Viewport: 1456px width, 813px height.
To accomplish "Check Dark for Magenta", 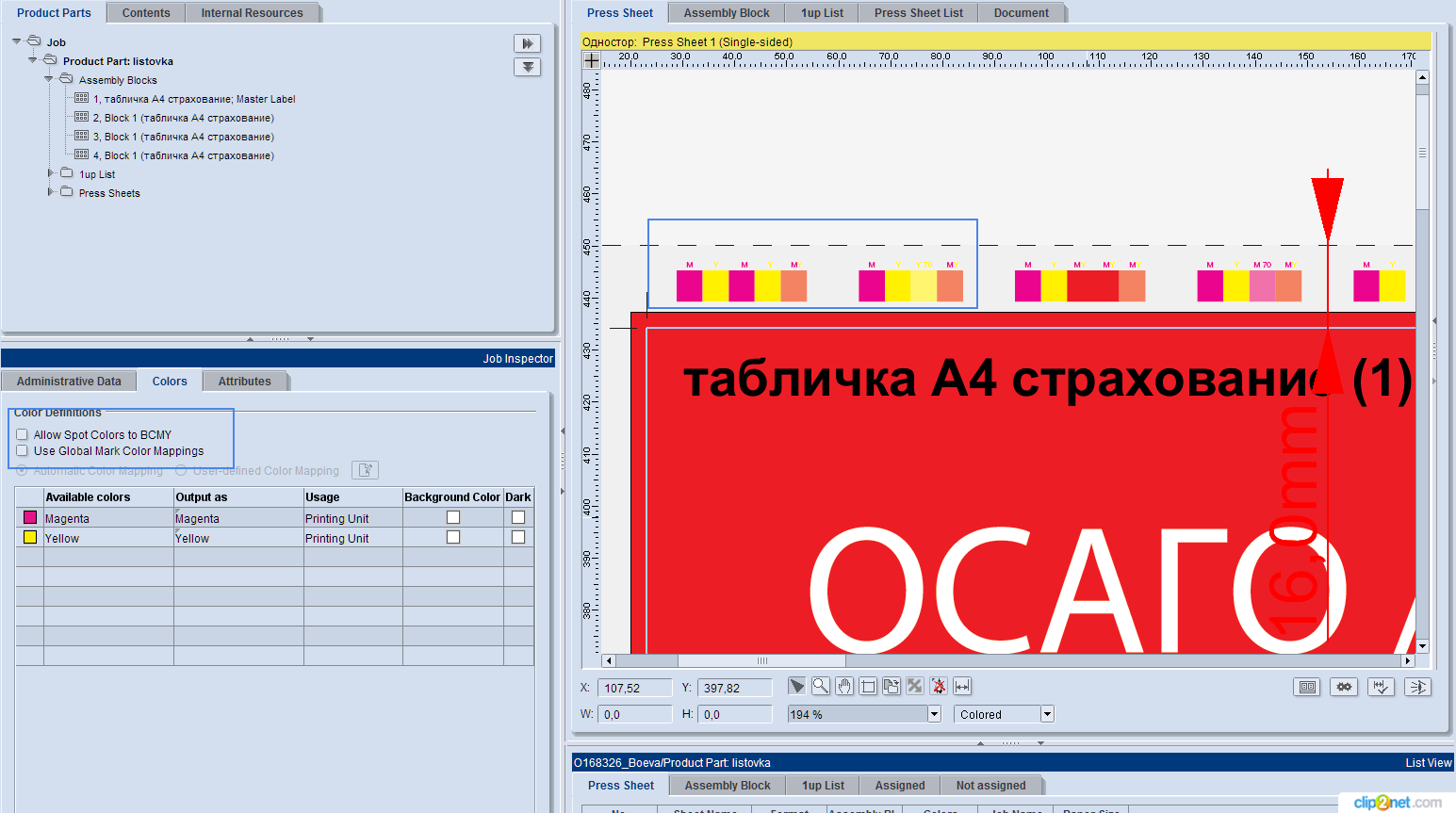I will coord(518,517).
